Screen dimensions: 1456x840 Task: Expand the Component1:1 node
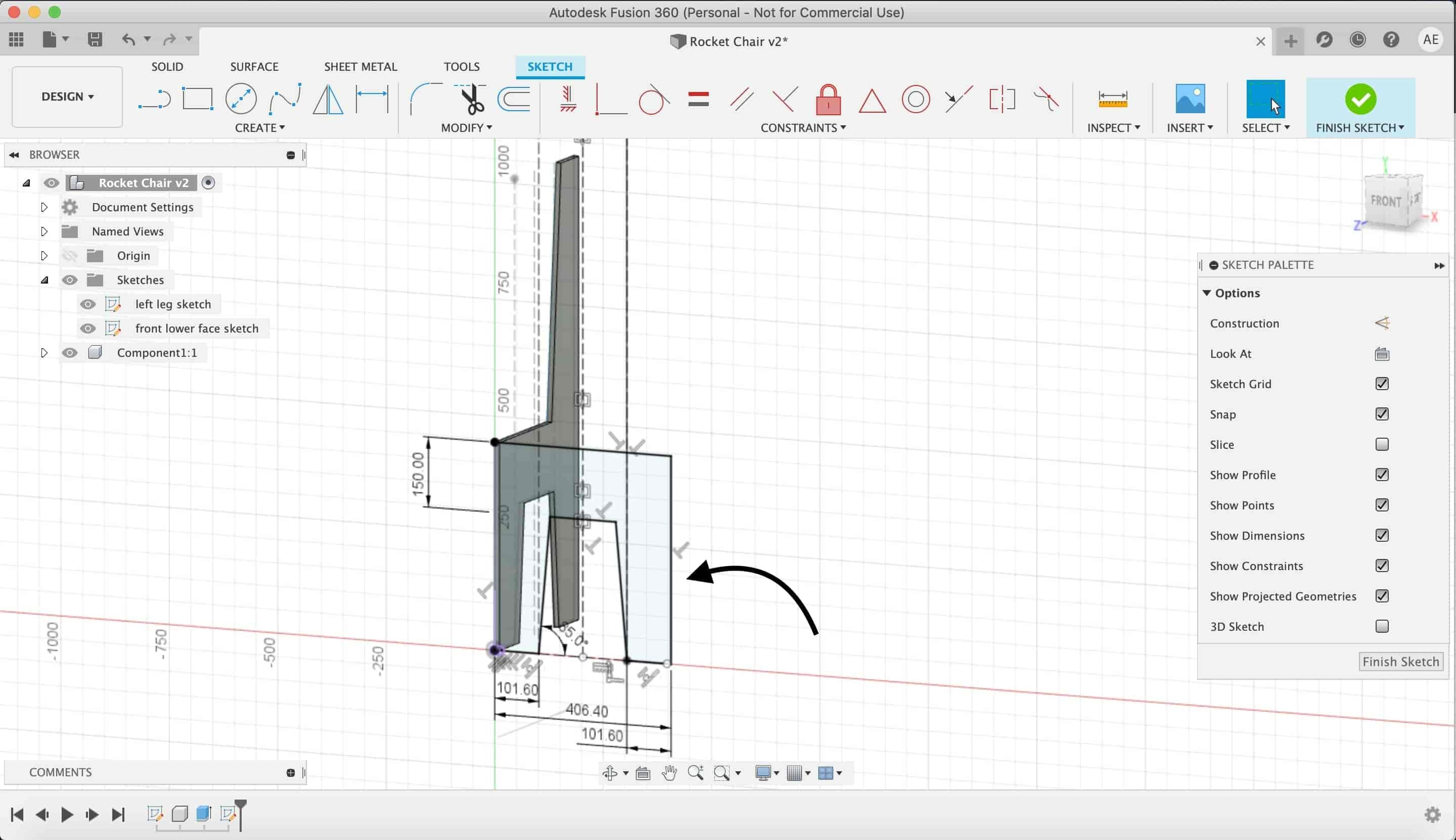click(x=44, y=352)
